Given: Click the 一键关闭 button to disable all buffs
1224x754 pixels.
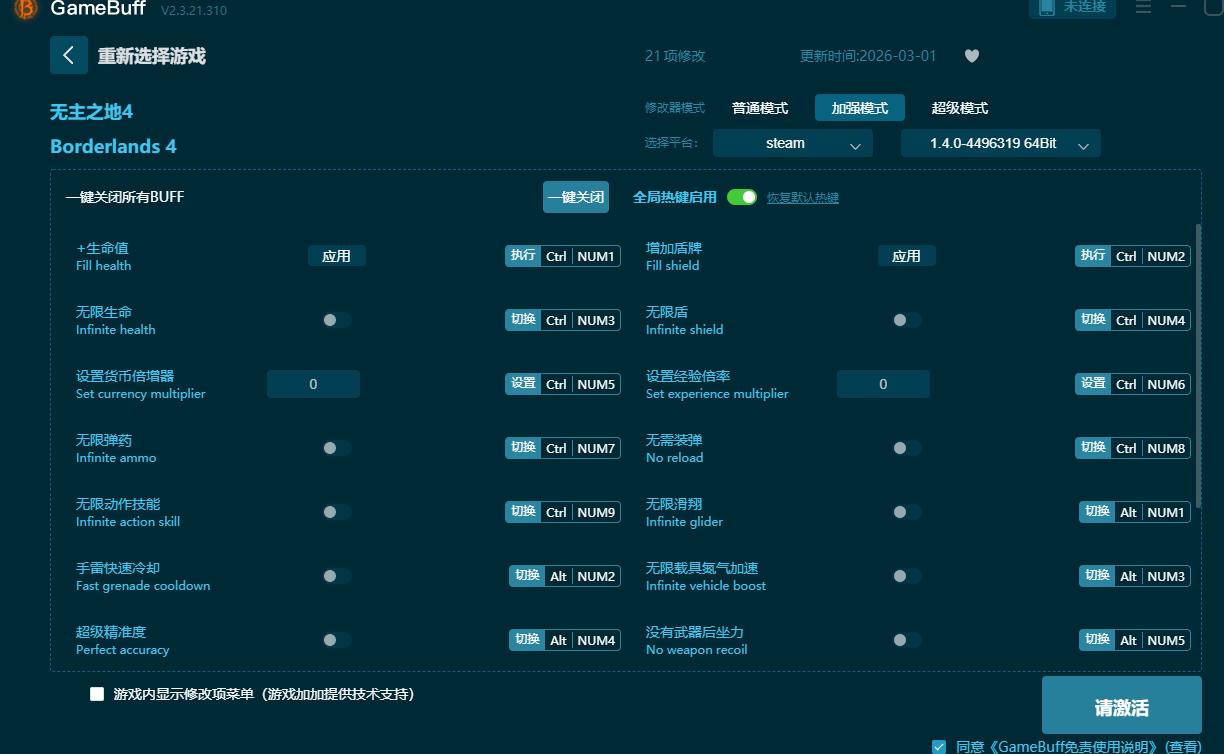Looking at the screenshot, I should point(576,196).
